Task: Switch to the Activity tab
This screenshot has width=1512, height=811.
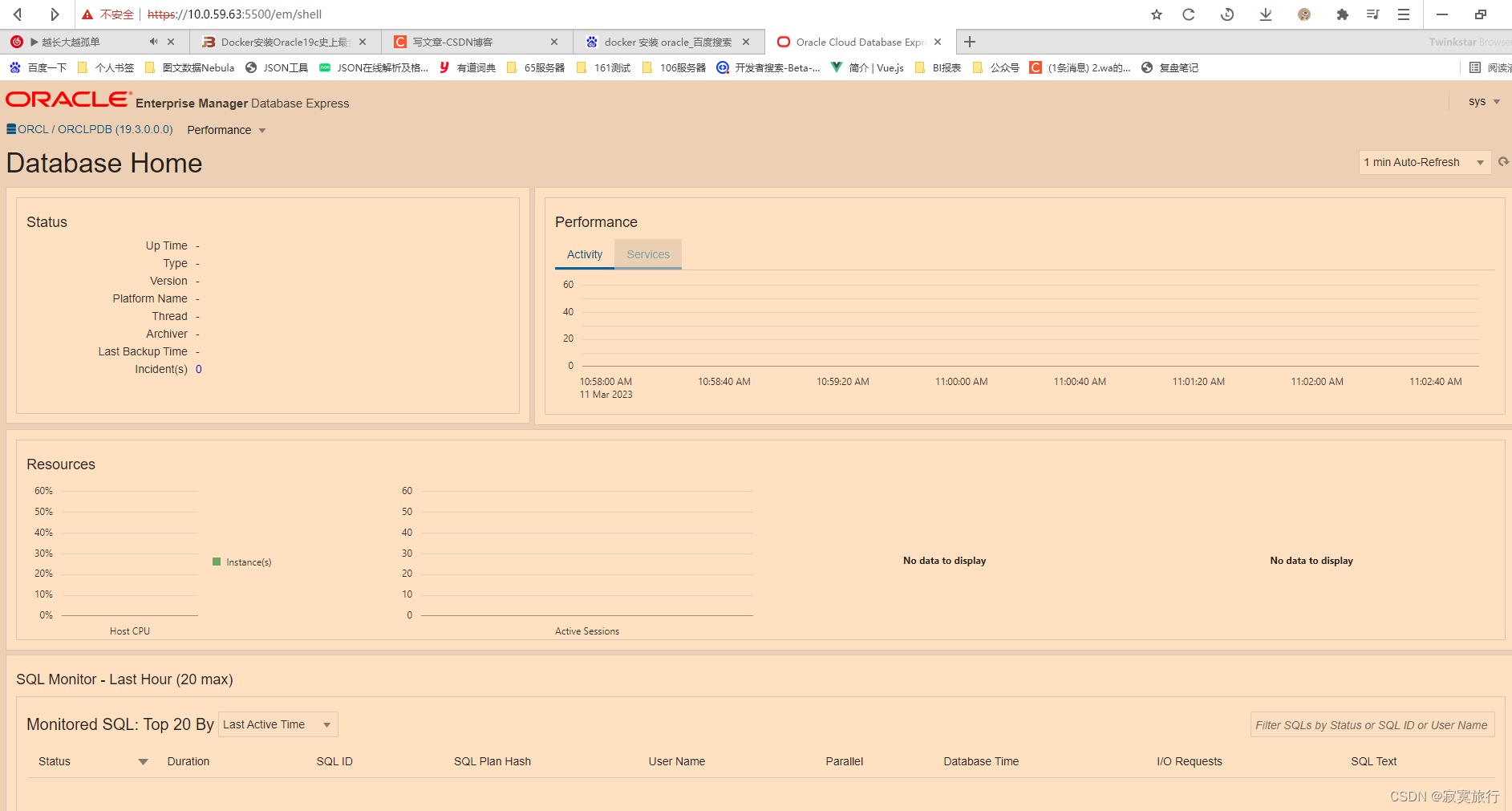Action: point(585,254)
